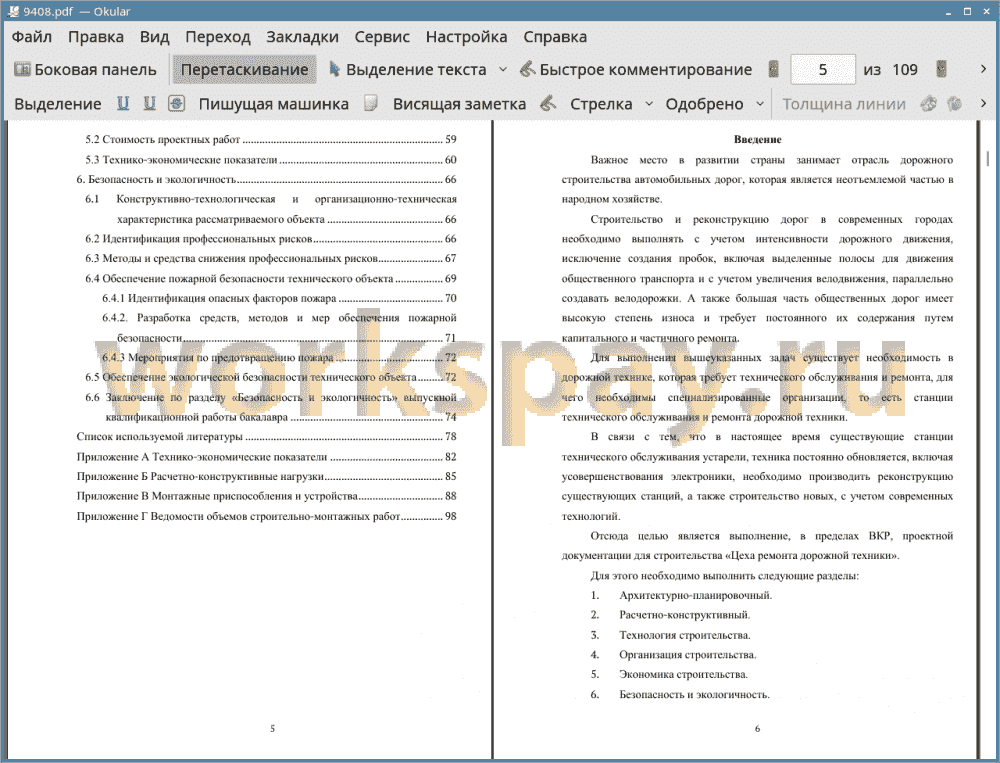The image size is (1000, 763).
Task: Click entry Приложение Г Ведомости объемов
Action: point(267,516)
